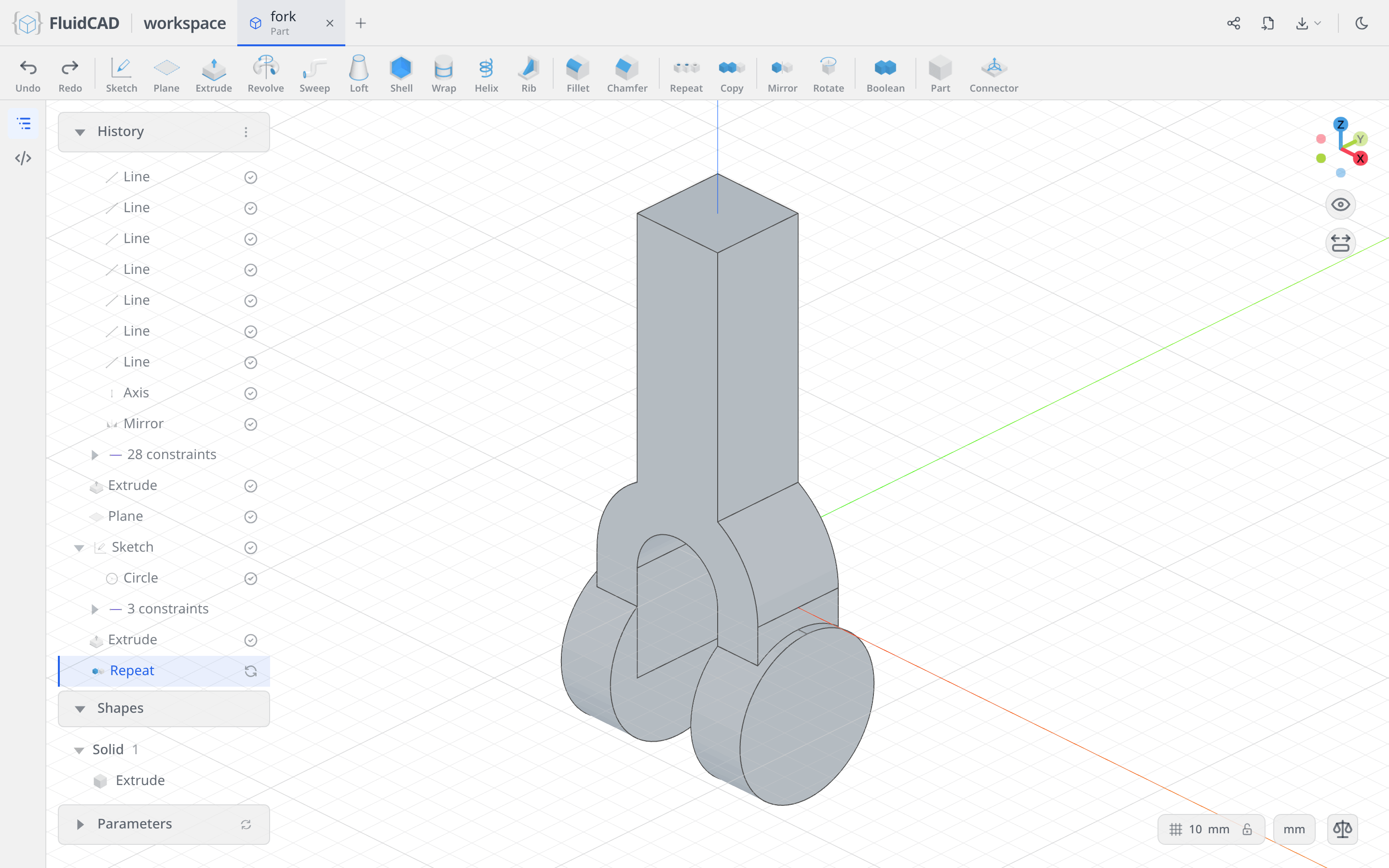The image size is (1389, 868).
Task: Select the Rotate tool
Action: pyautogui.click(x=828, y=75)
